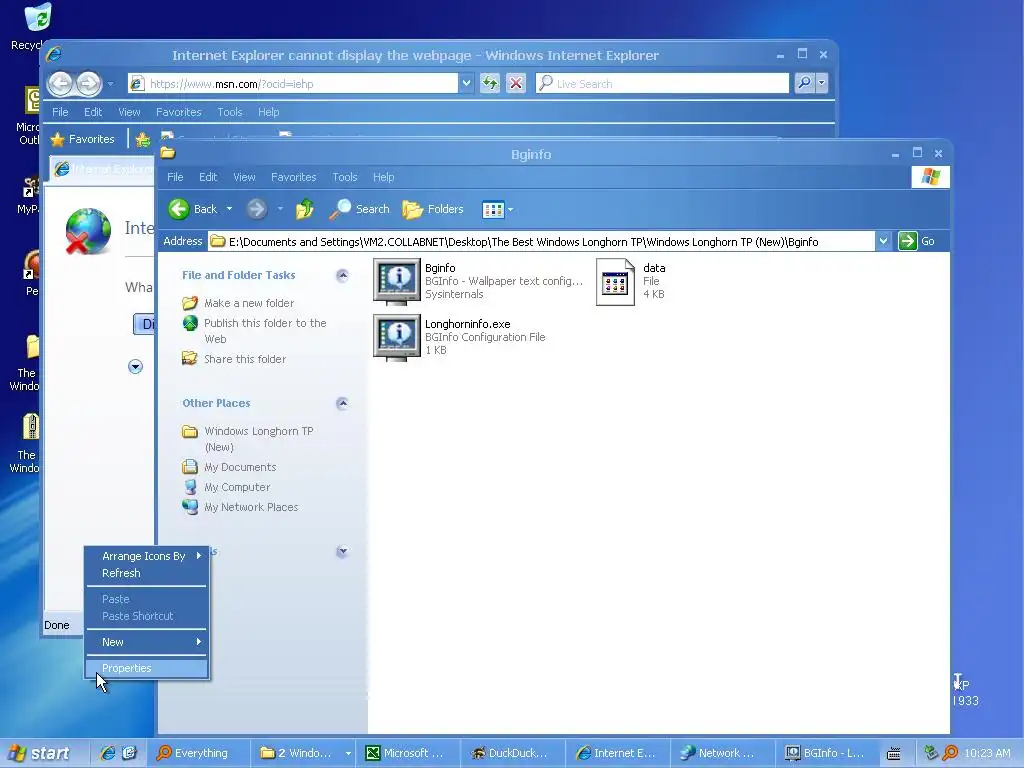This screenshot has width=1024, height=768.
Task: Expand More information arrow on error page
Action: click(135, 366)
